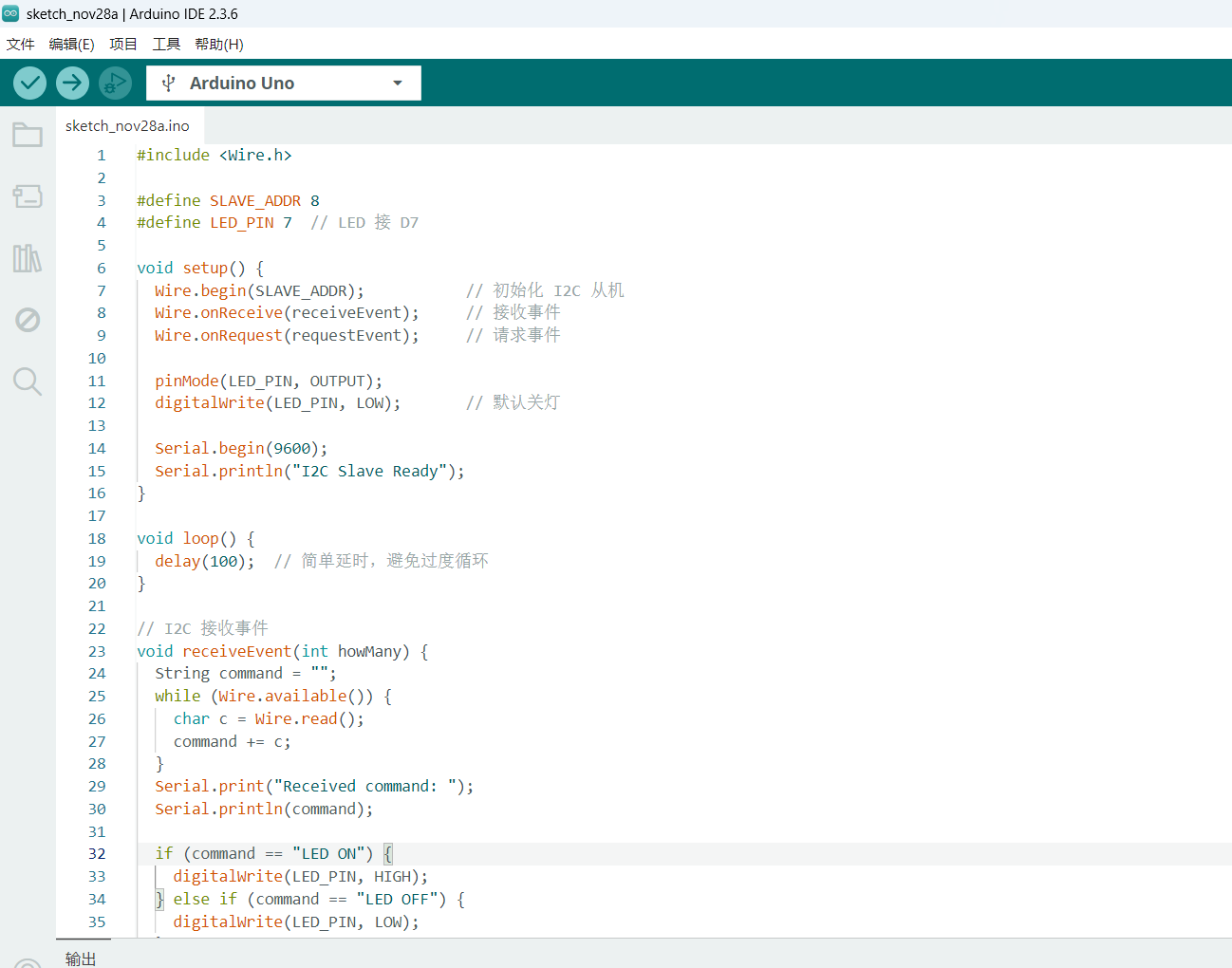Image resolution: width=1232 pixels, height=968 pixels.
Task: Click the Arduino logo in the title bar
Action: (x=10, y=13)
